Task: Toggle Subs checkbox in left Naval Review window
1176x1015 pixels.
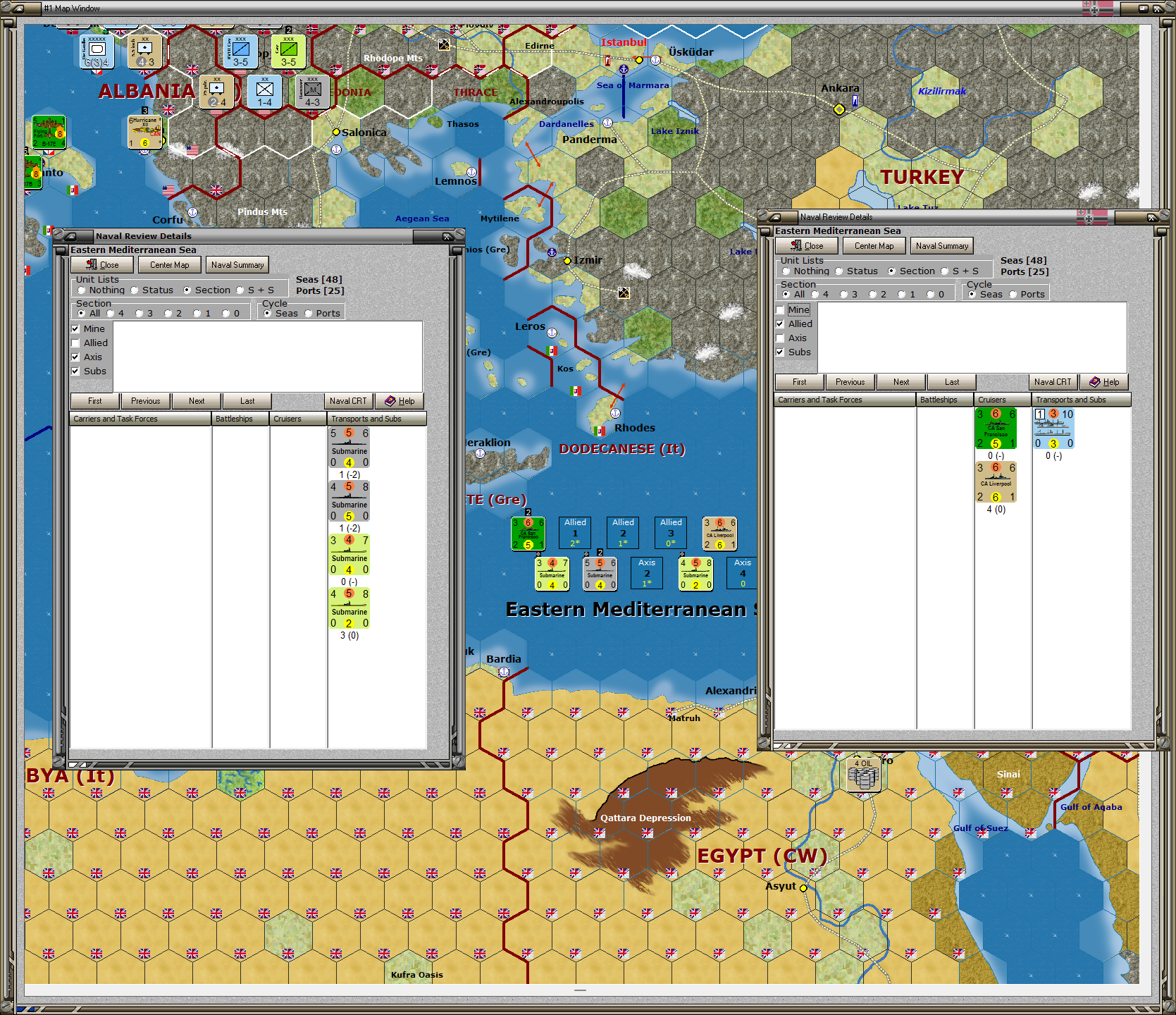Action: 75,371
